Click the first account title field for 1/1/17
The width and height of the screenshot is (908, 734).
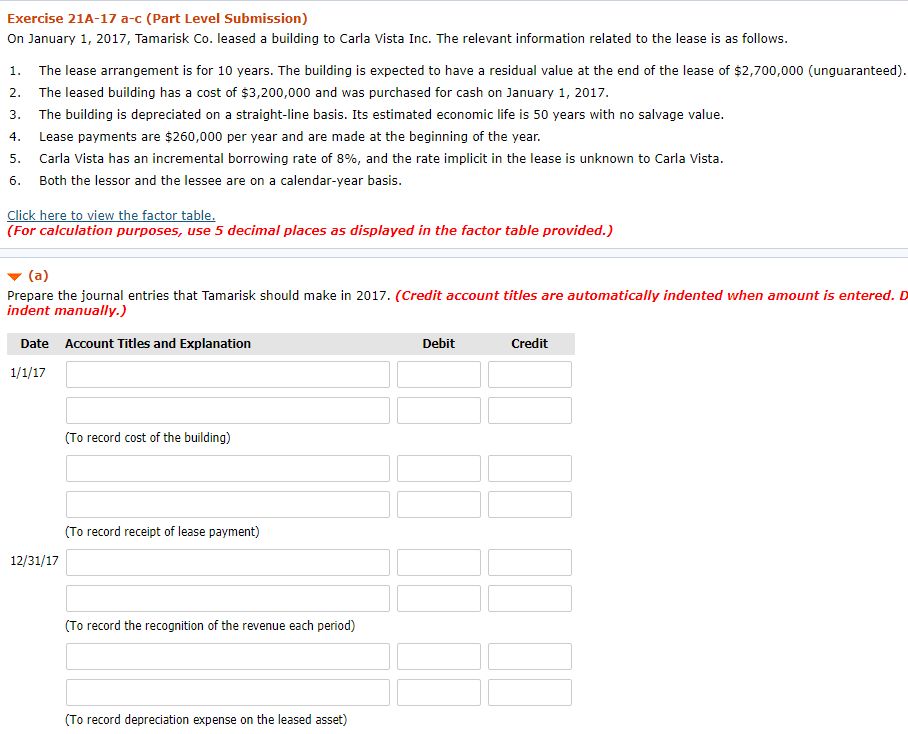tap(227, 373)
